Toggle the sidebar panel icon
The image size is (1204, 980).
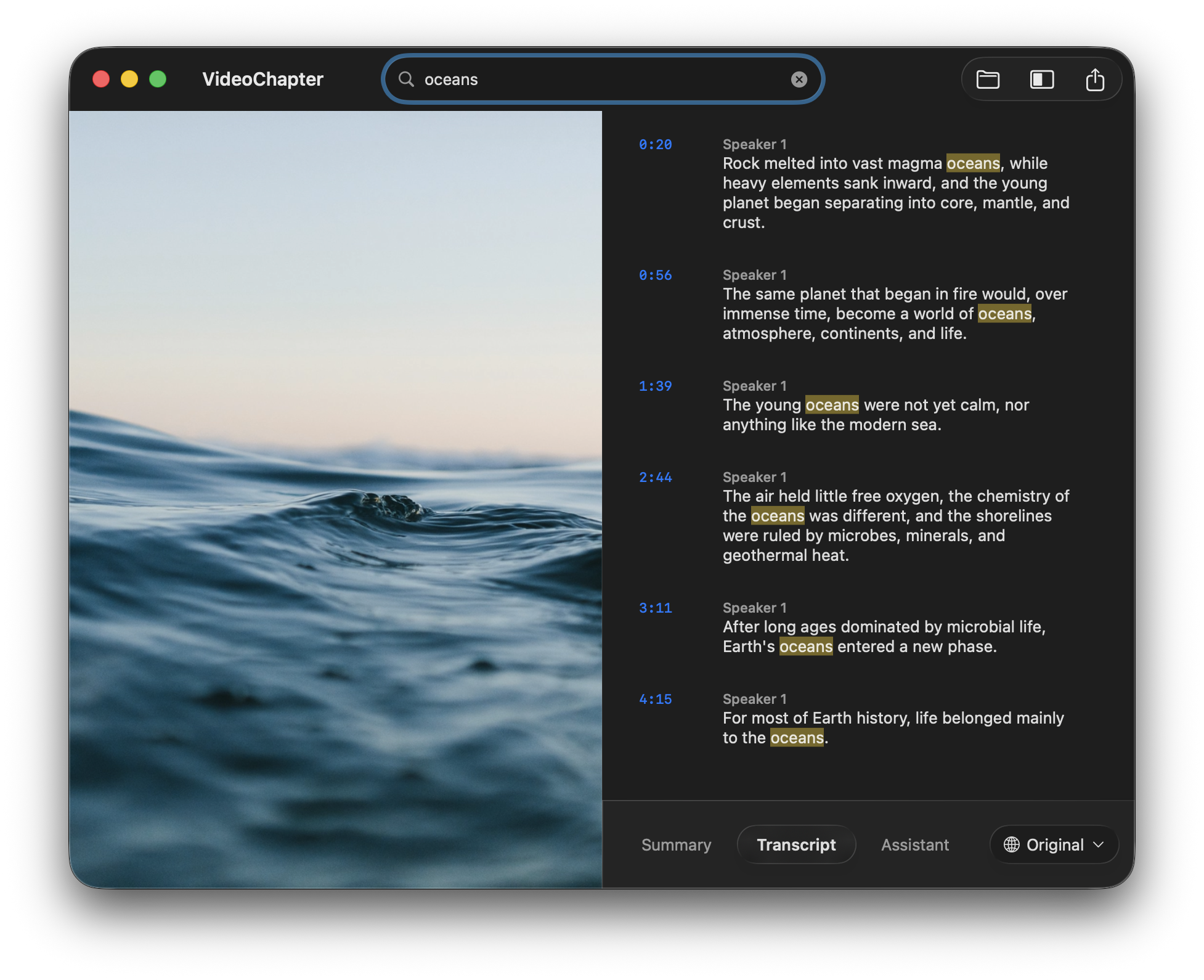click(x=1041, y=79)
